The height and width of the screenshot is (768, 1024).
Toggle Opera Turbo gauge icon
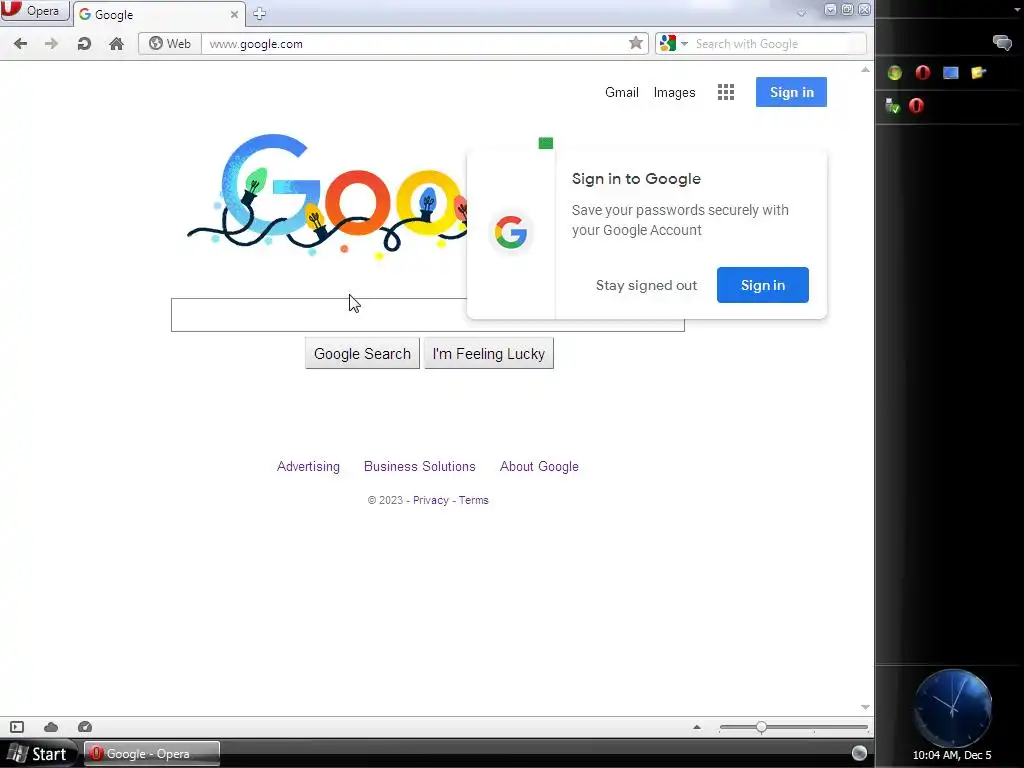[85, 727]
